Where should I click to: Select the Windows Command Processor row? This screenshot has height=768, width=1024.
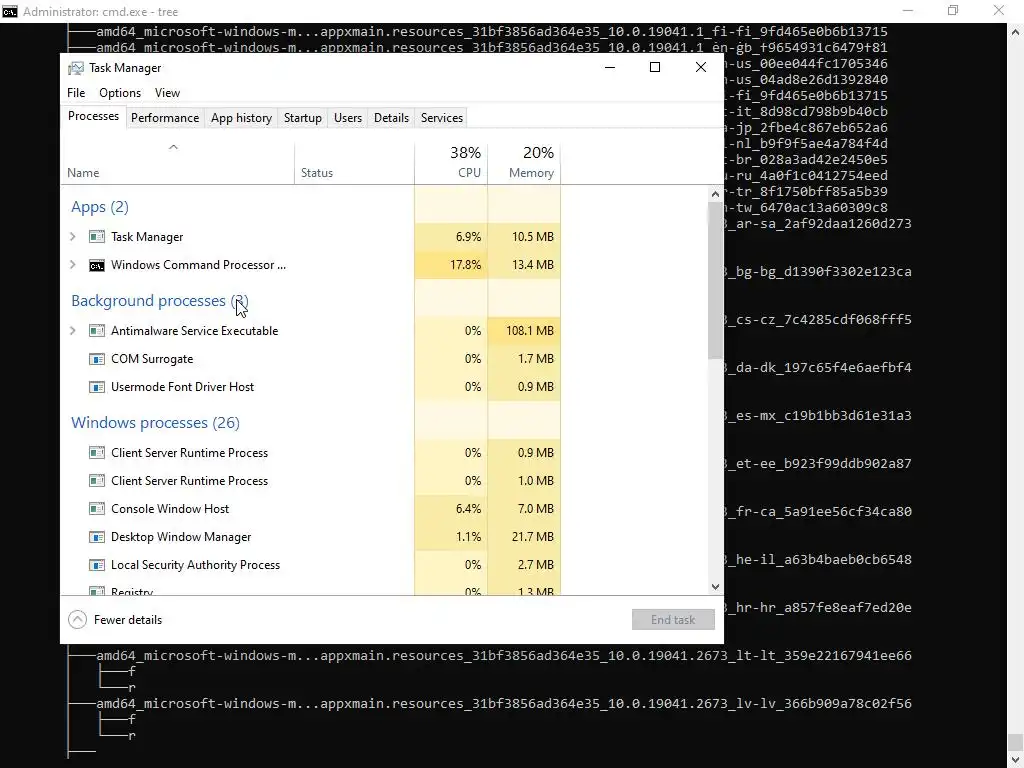(x=310, y=264)
